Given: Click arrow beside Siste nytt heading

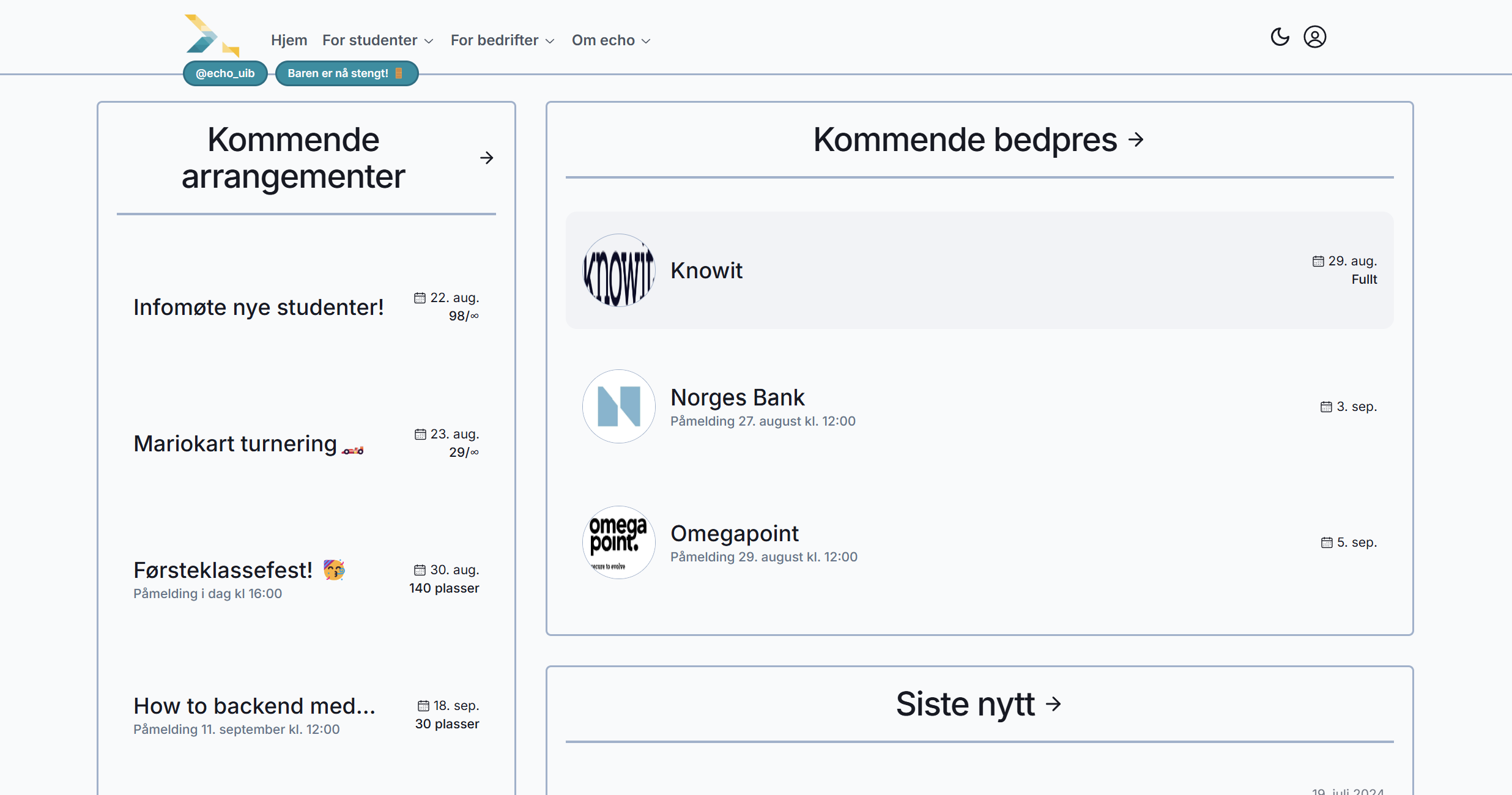Looking at the screenshot, I should (1053, 704).
